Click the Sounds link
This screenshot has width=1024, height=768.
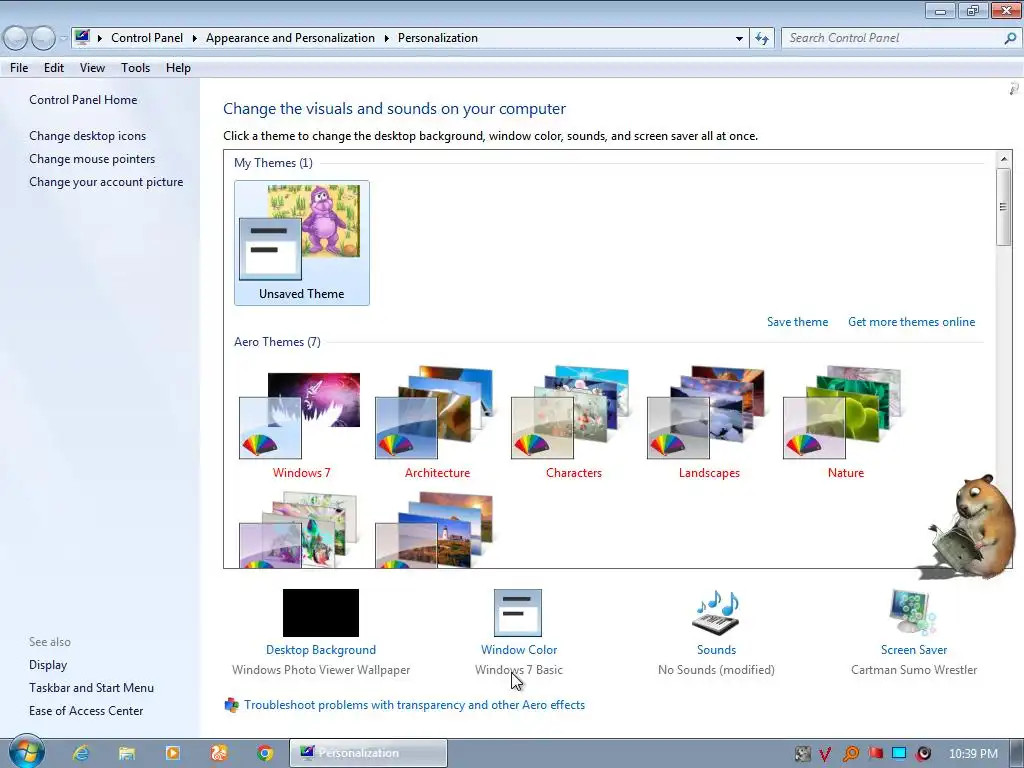pyautogui.click(x=716, y=650)
